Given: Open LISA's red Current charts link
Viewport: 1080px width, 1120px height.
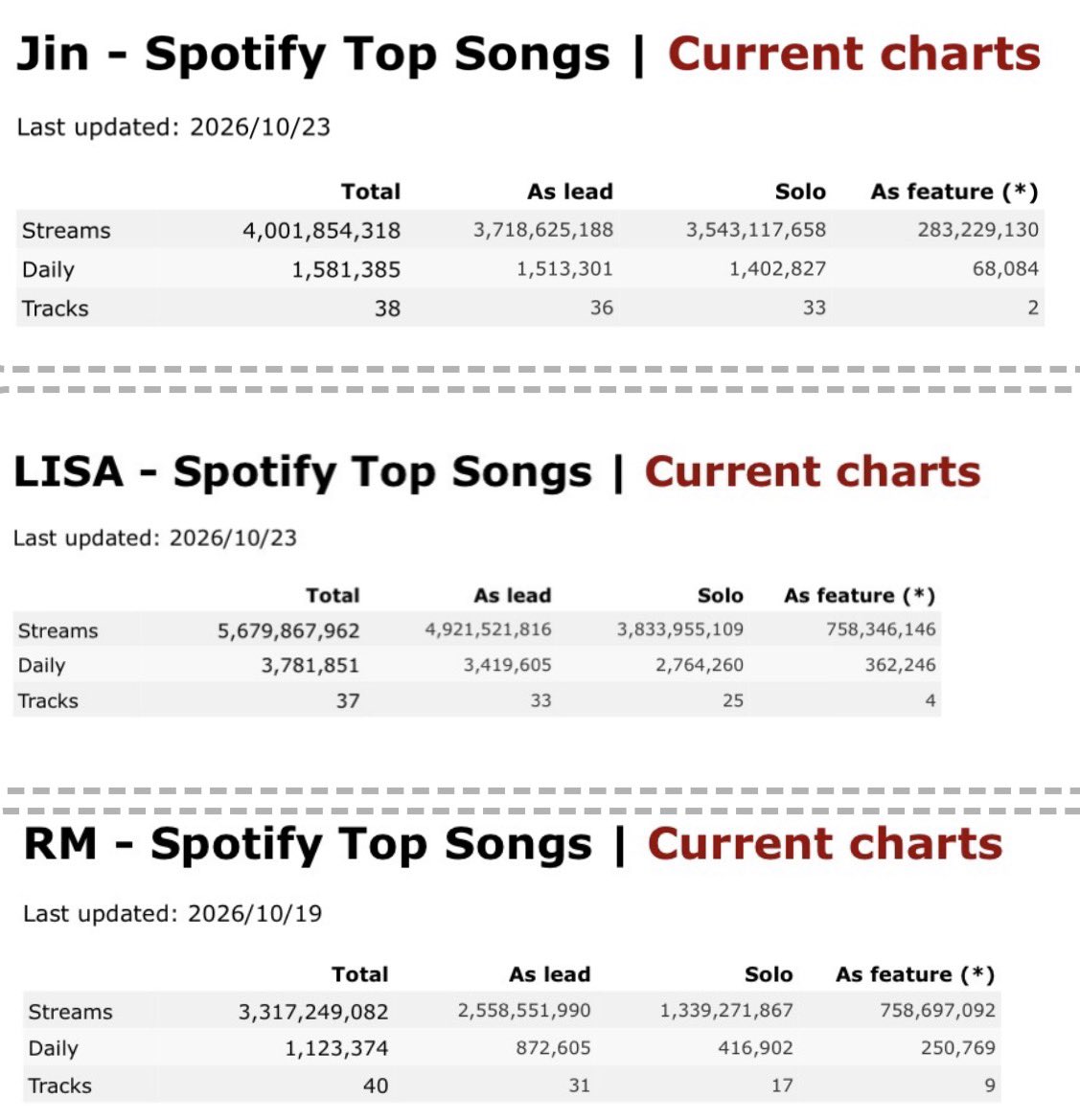Looking at the screenshot, I should pos(812,472).
